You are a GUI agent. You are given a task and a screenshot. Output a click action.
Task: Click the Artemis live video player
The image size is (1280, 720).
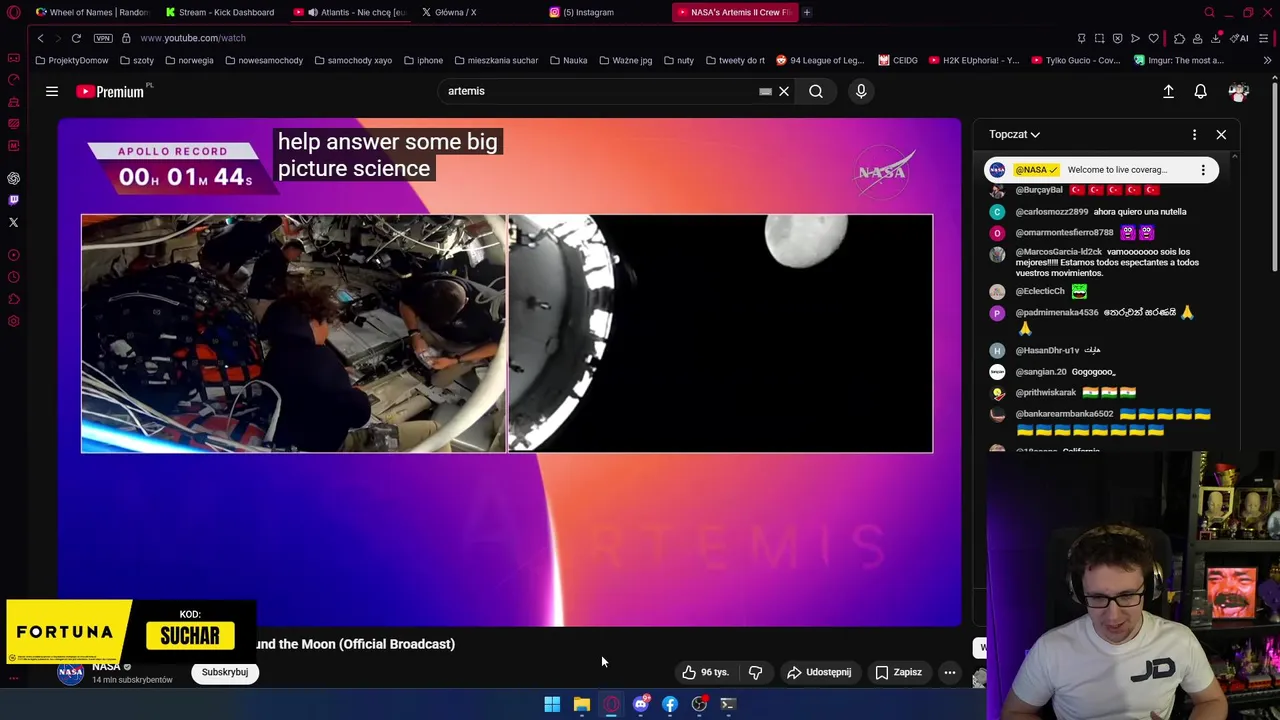click(x=509, y=372)
